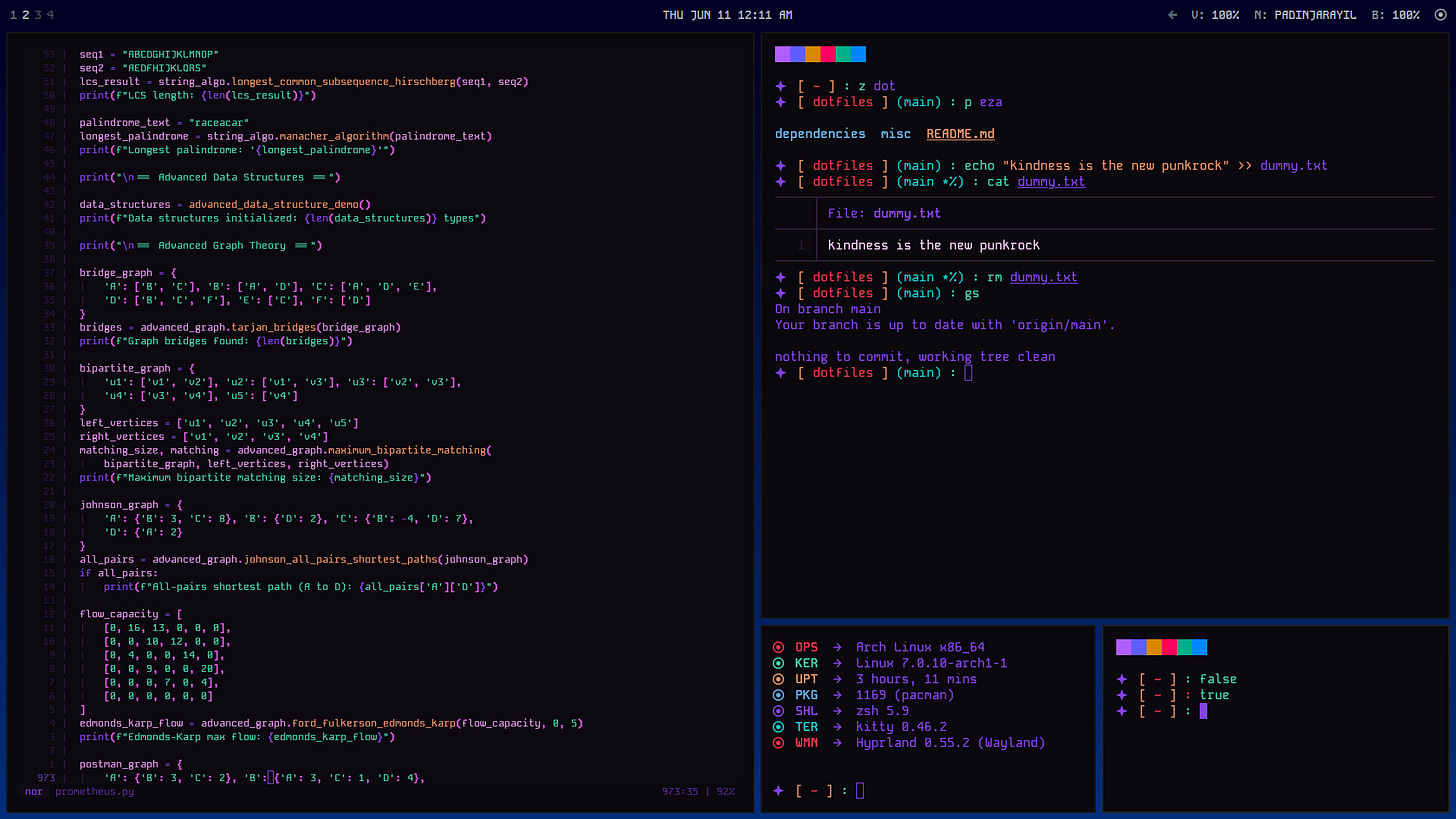The height and width of the screenshot is (819, 1456).
Task: Click 'bipartite_graph = {' code line
Action: tap(137, 368)
